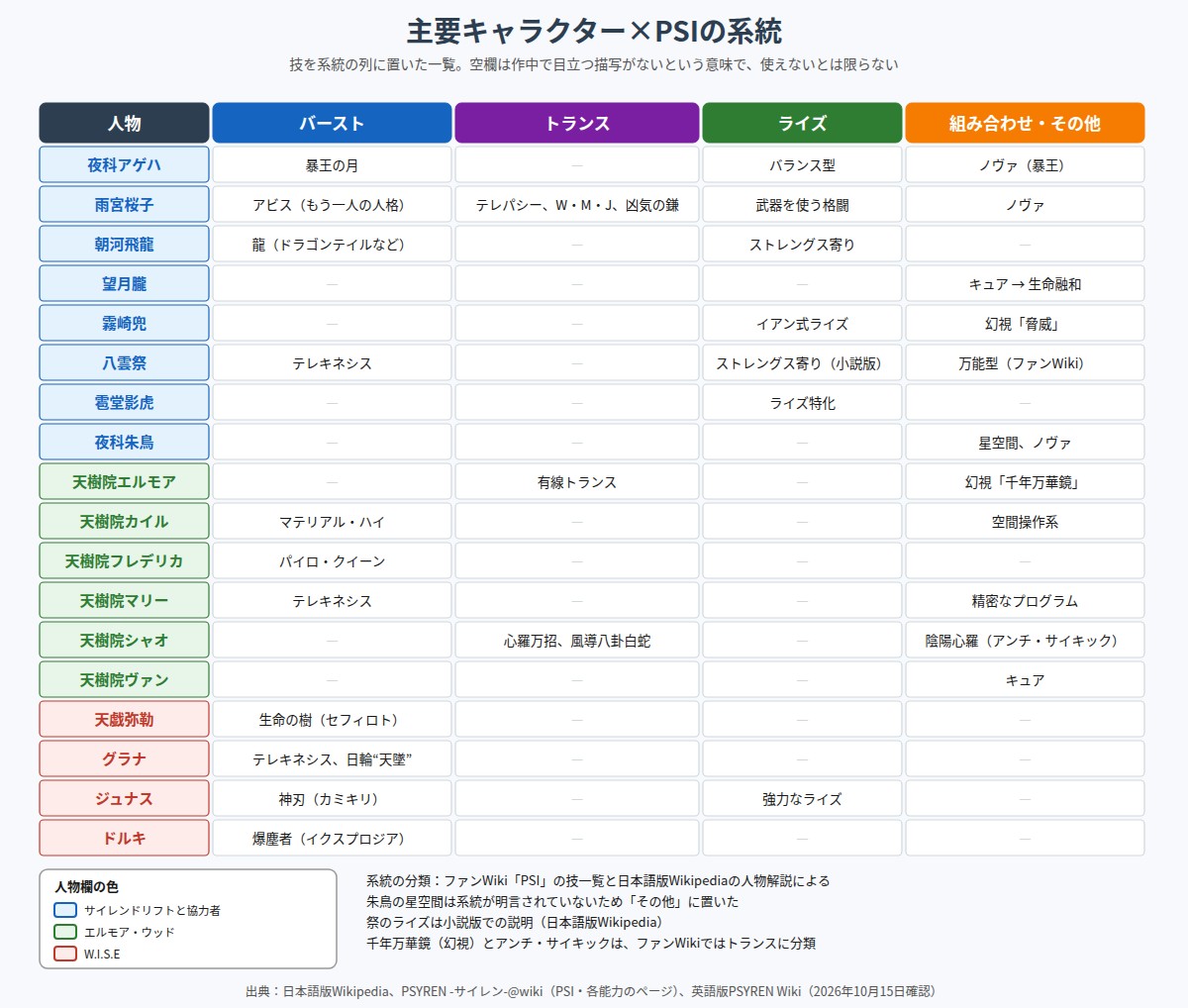The height and width of the screenshot is (1008, 1188).
Task: Select the 夜科アゲハ name cell
Action: [125, 164]
